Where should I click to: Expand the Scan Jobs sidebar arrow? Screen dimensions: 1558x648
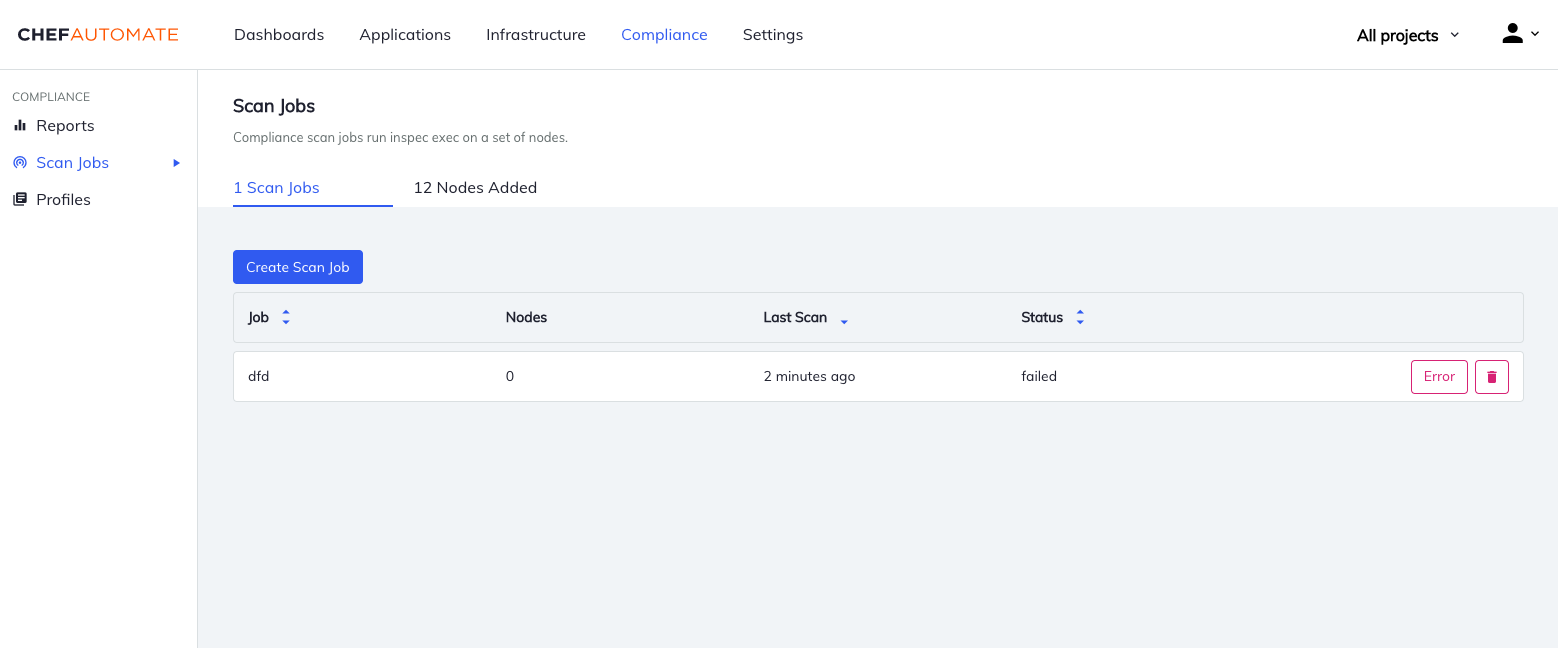pos(176,162)
